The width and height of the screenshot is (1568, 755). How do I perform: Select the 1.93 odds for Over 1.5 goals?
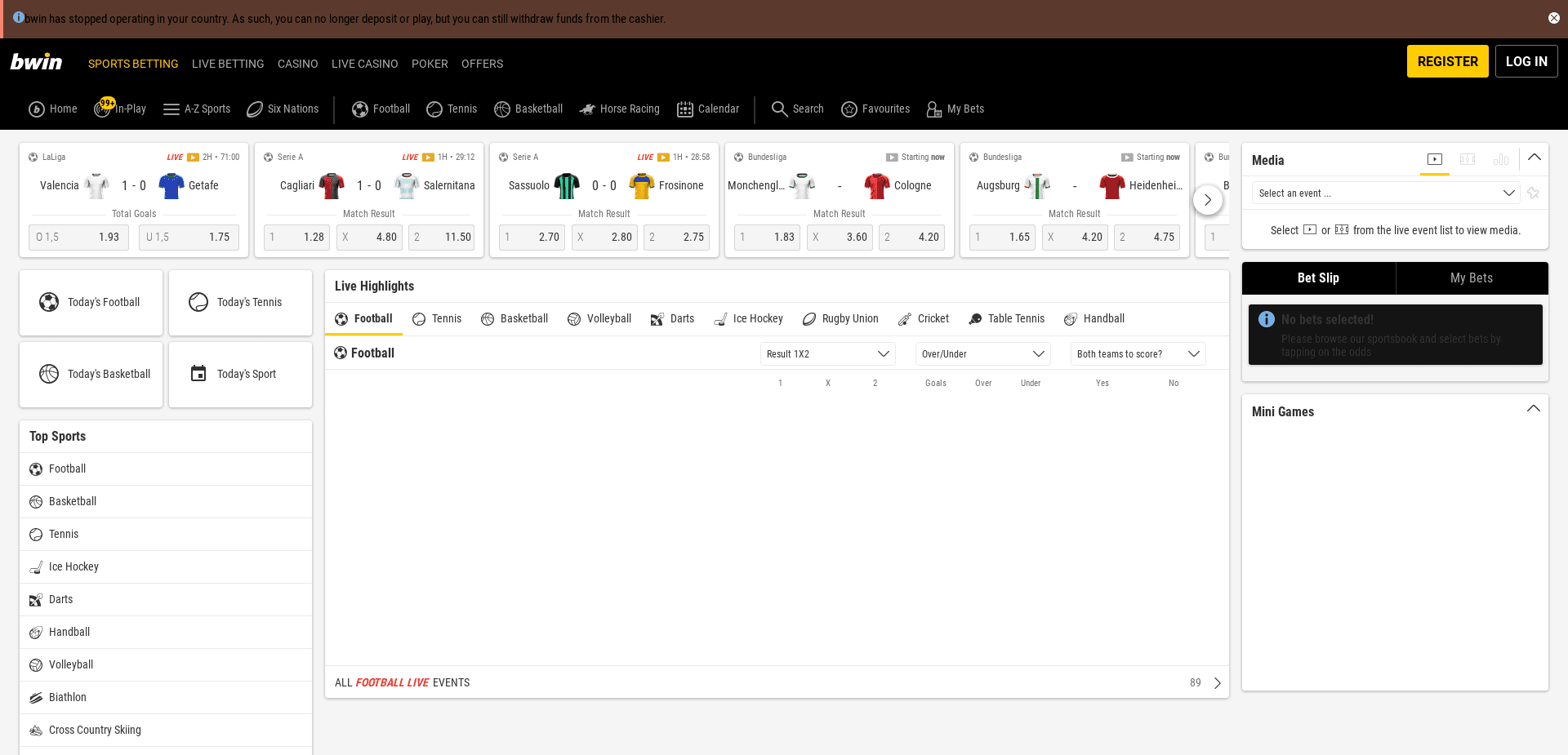pos(78,237)
